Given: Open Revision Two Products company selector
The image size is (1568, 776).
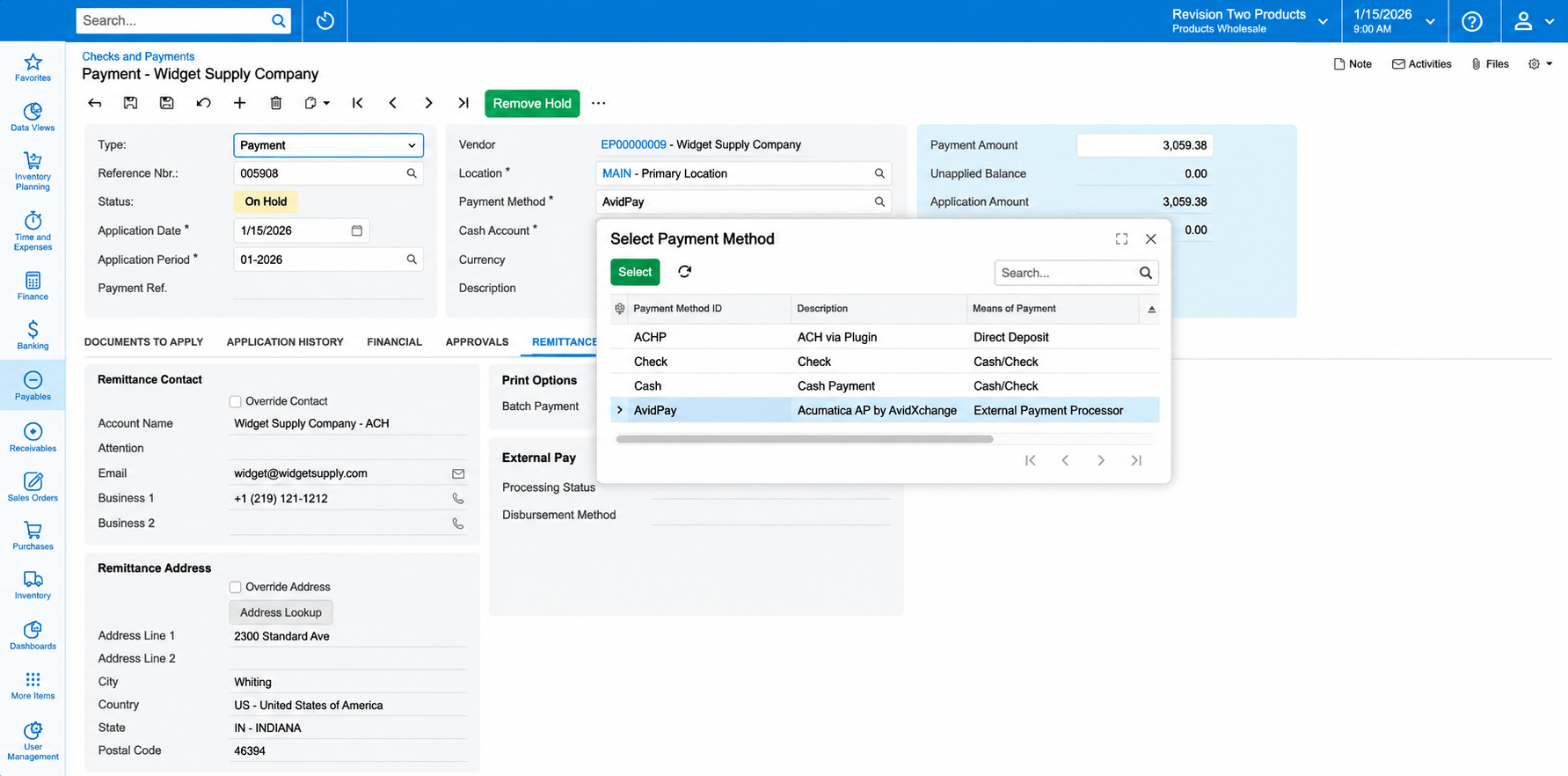Looking at the screenshot, I should click(x=1250, y=21).
